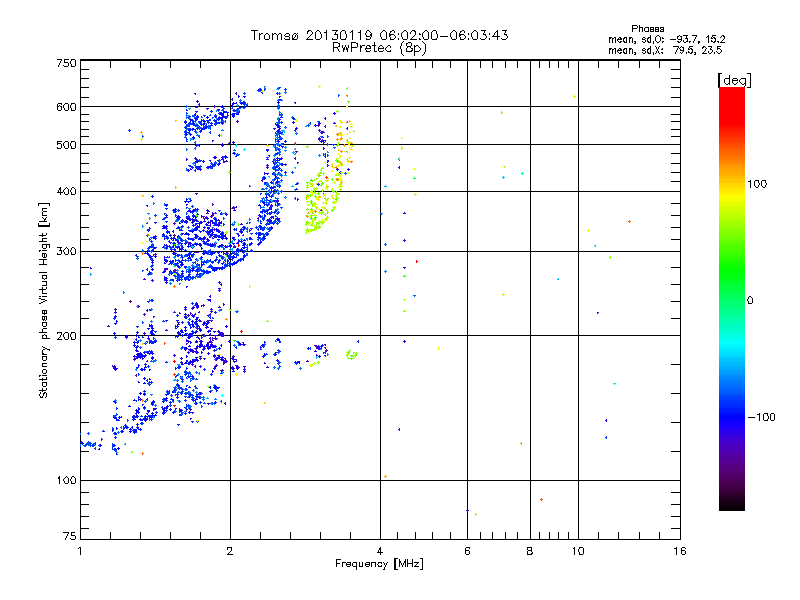Select the 'mean, sd,X: 79.5, 23.5' line
Viewport: 800px width, 600px height.
click(665, 50)
